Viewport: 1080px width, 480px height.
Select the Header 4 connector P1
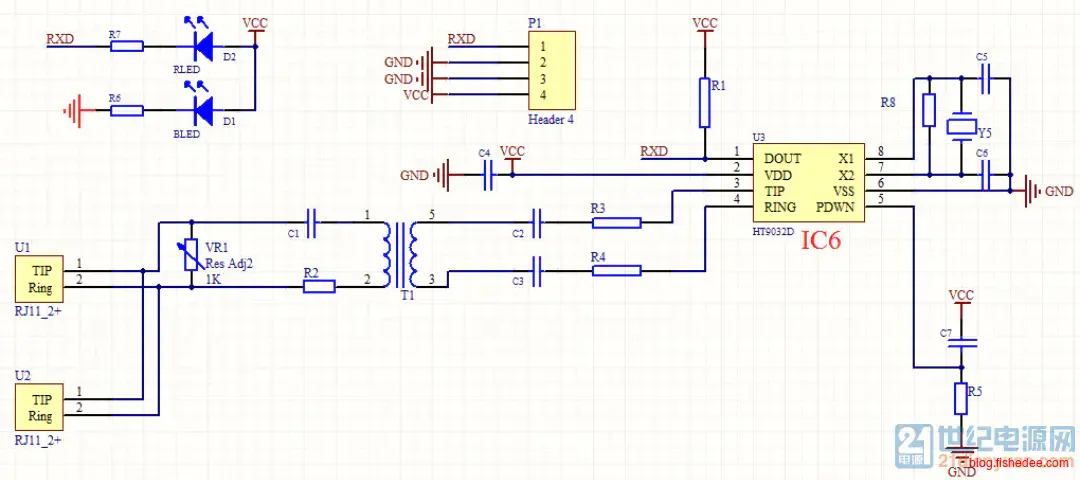tap(552, 70)
